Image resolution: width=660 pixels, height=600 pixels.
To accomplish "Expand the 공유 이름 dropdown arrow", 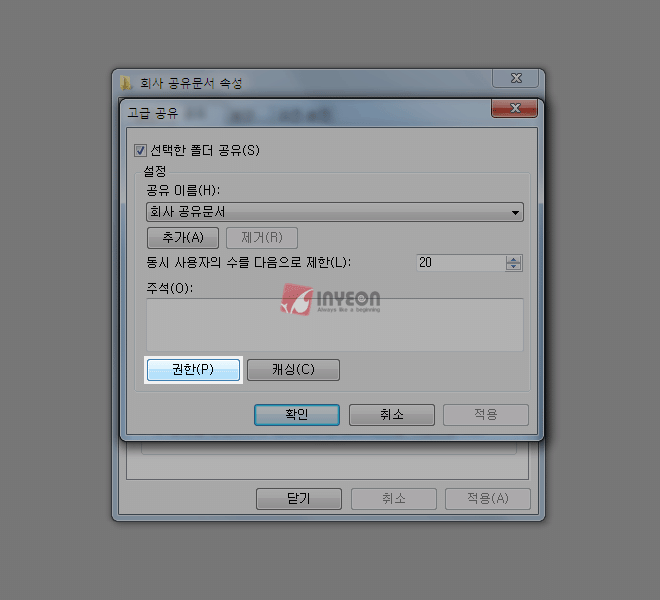I will coord(515,212).
